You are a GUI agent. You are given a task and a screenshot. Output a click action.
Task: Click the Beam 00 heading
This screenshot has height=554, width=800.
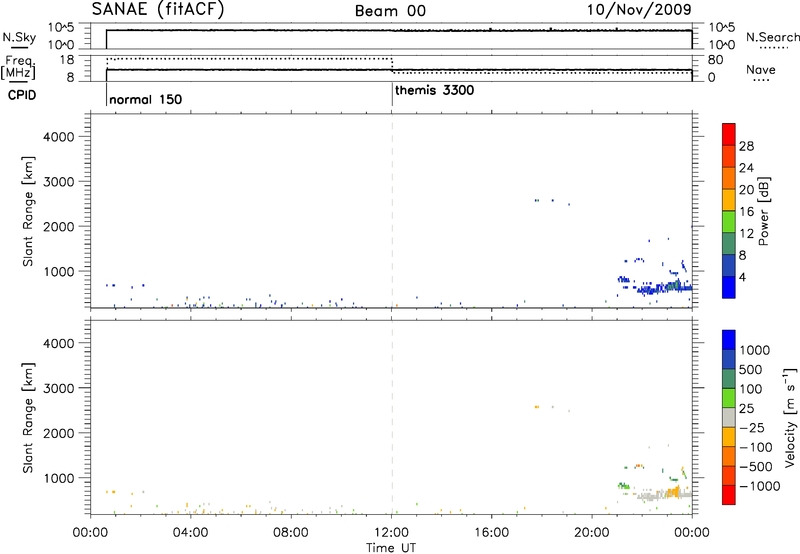pos(390,11)
